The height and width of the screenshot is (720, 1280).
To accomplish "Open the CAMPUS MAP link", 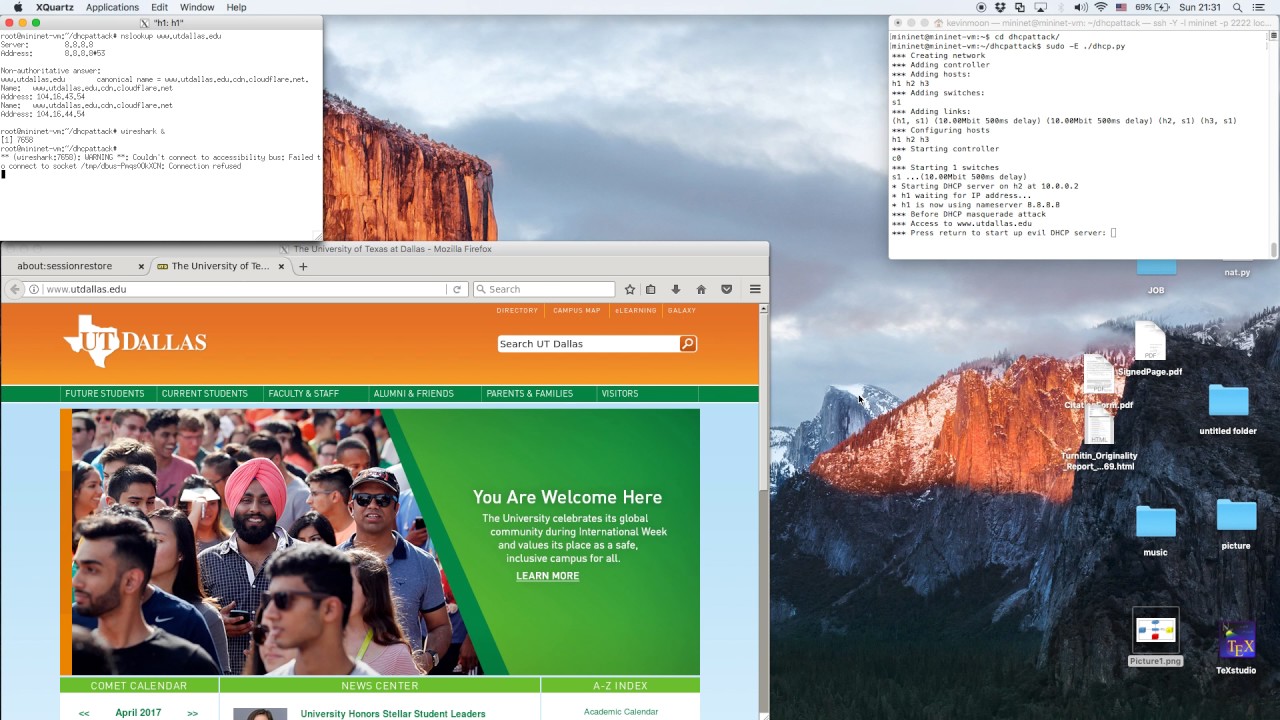I will [577, 311].
